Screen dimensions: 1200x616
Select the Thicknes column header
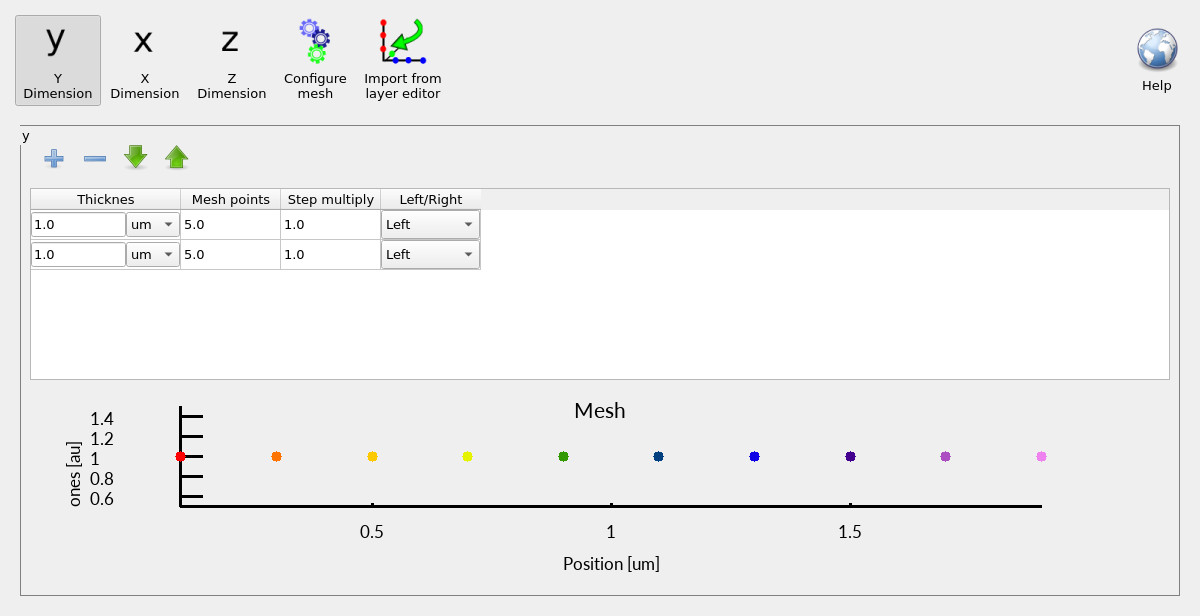click(104, 199)
